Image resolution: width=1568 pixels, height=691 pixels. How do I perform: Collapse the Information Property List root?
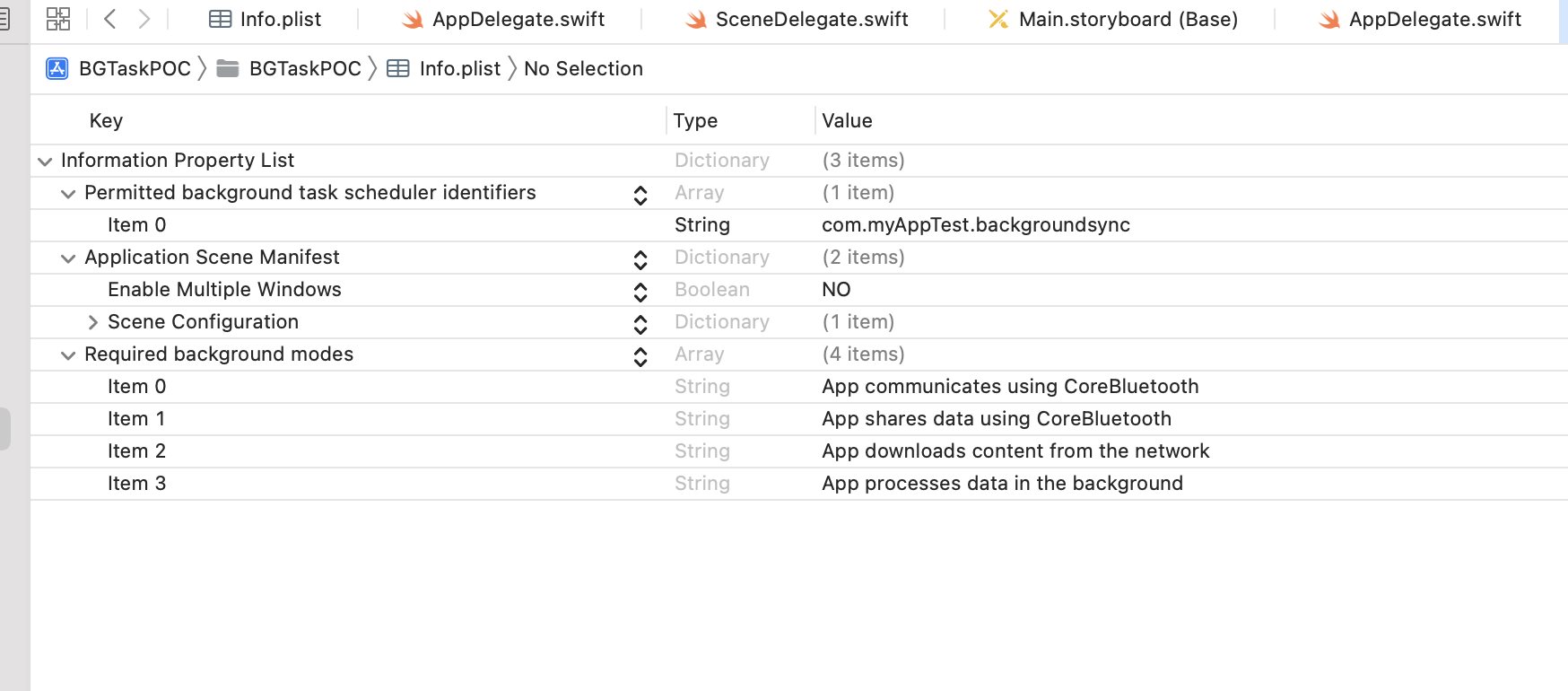click(x=45, y=162)
